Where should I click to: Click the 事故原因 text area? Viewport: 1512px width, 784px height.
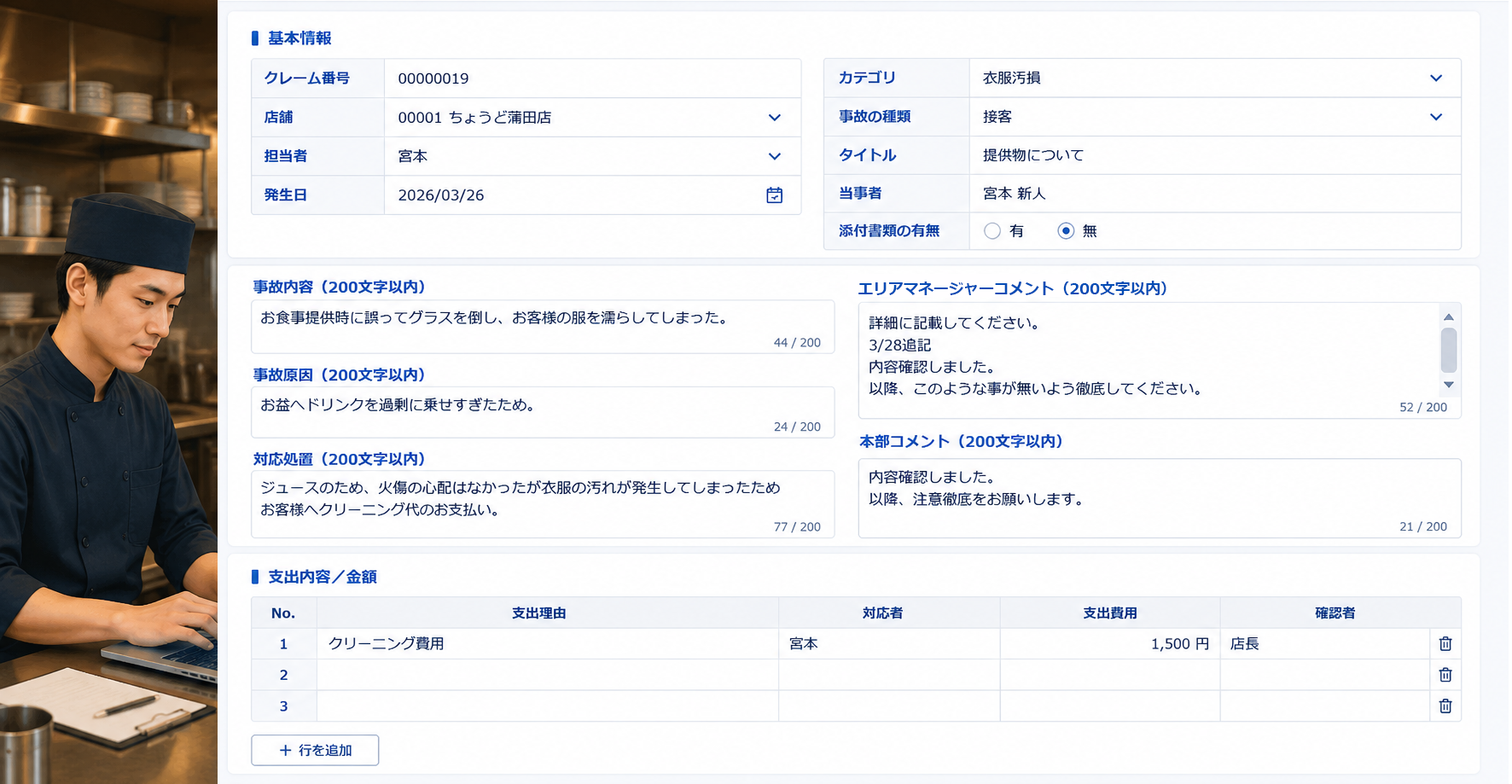click(x=543, y=413)
